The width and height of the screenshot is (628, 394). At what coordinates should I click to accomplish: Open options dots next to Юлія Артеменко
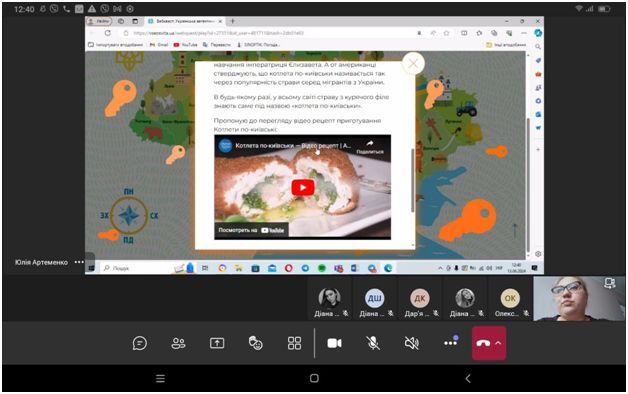pyautogui.click(x=79, y=262)
